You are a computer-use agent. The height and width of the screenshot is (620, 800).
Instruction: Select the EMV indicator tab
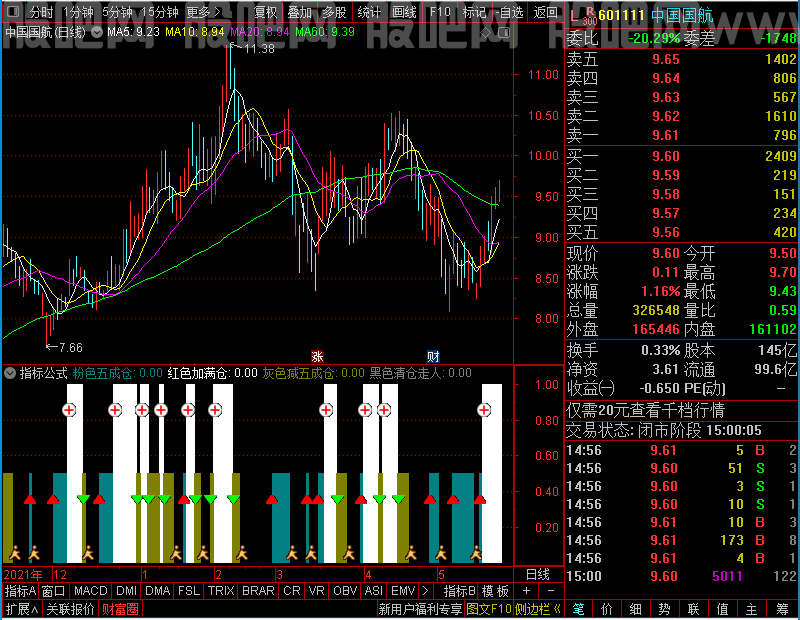click(403, 591)
